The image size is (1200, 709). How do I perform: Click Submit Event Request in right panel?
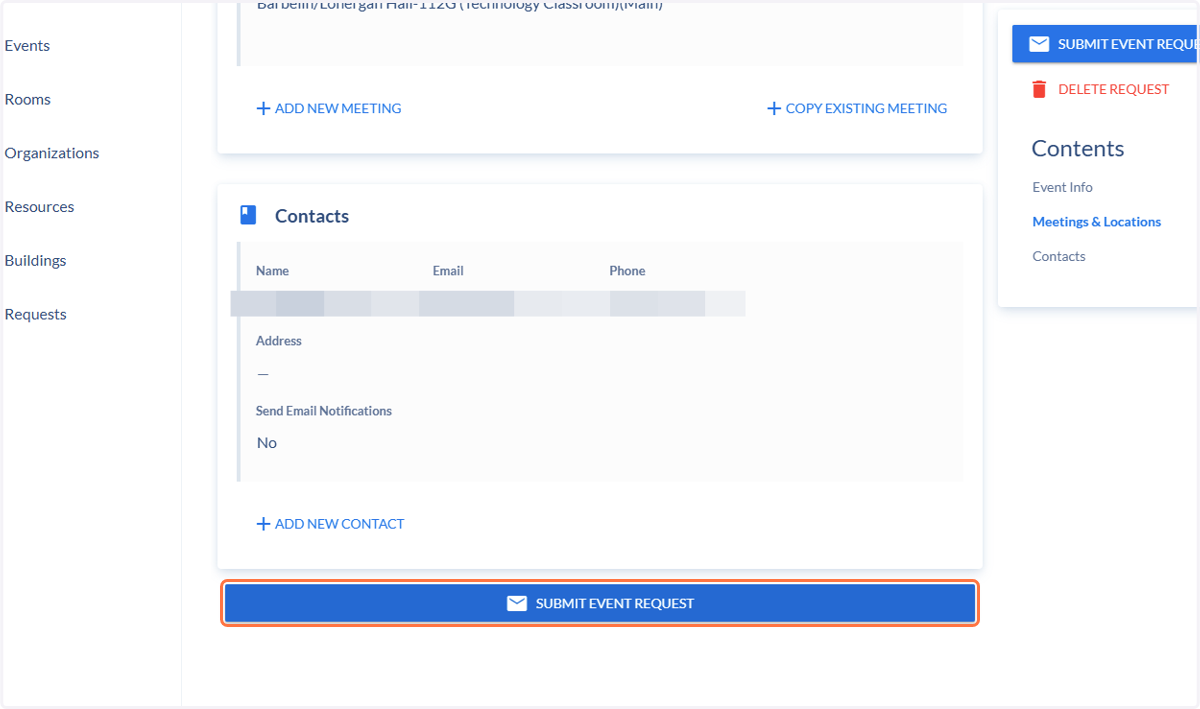pyautogui.click(x=1106, y=44)
